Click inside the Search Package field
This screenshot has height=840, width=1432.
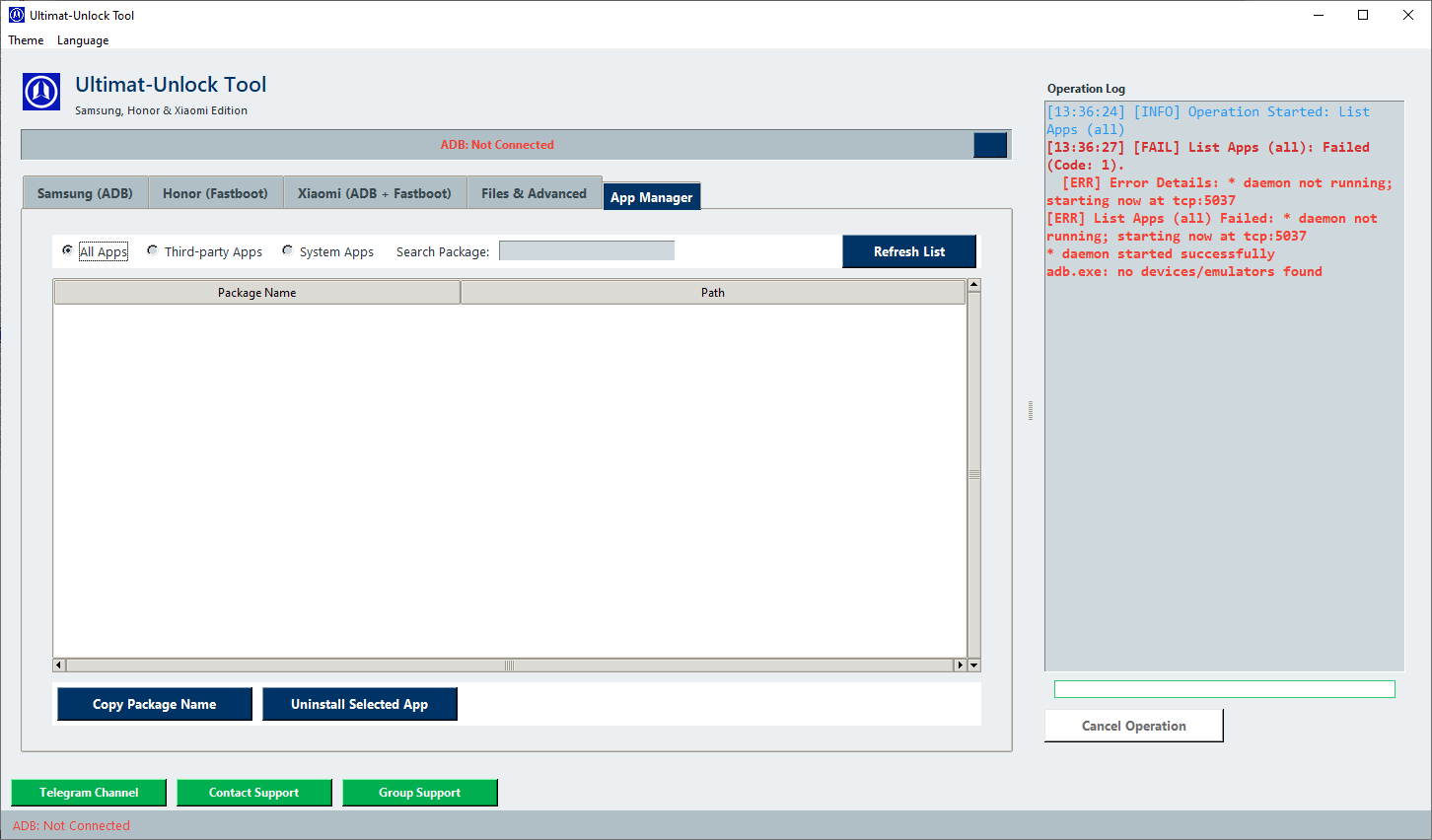tap(586, 250)
